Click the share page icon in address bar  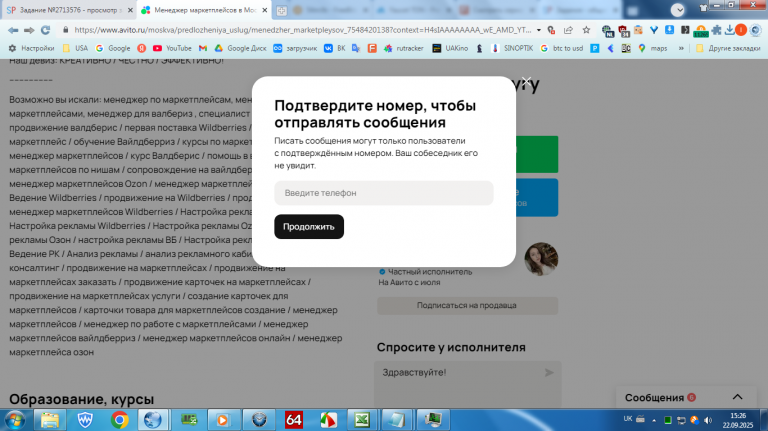568,30
